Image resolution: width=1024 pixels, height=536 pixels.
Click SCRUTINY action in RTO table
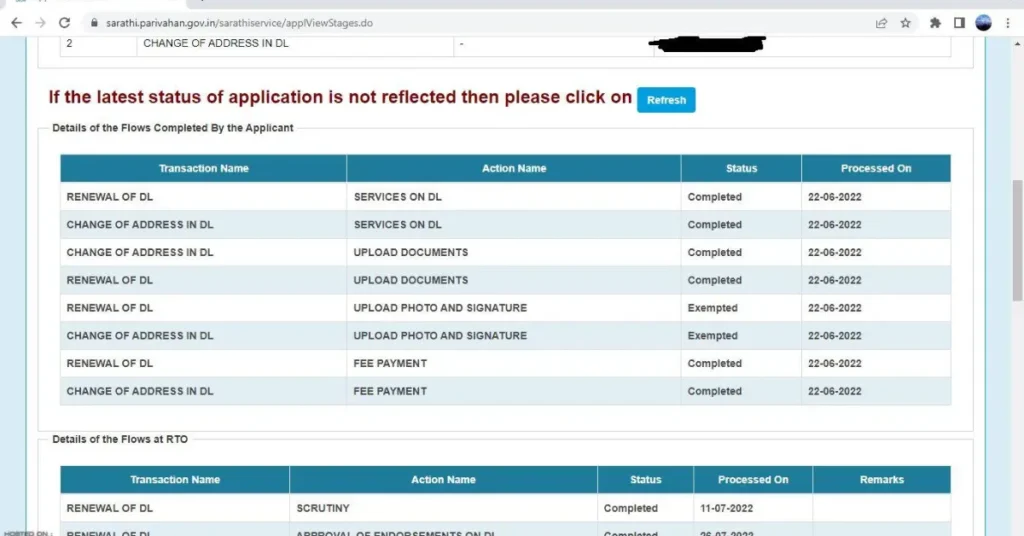(x=323, y=508)
